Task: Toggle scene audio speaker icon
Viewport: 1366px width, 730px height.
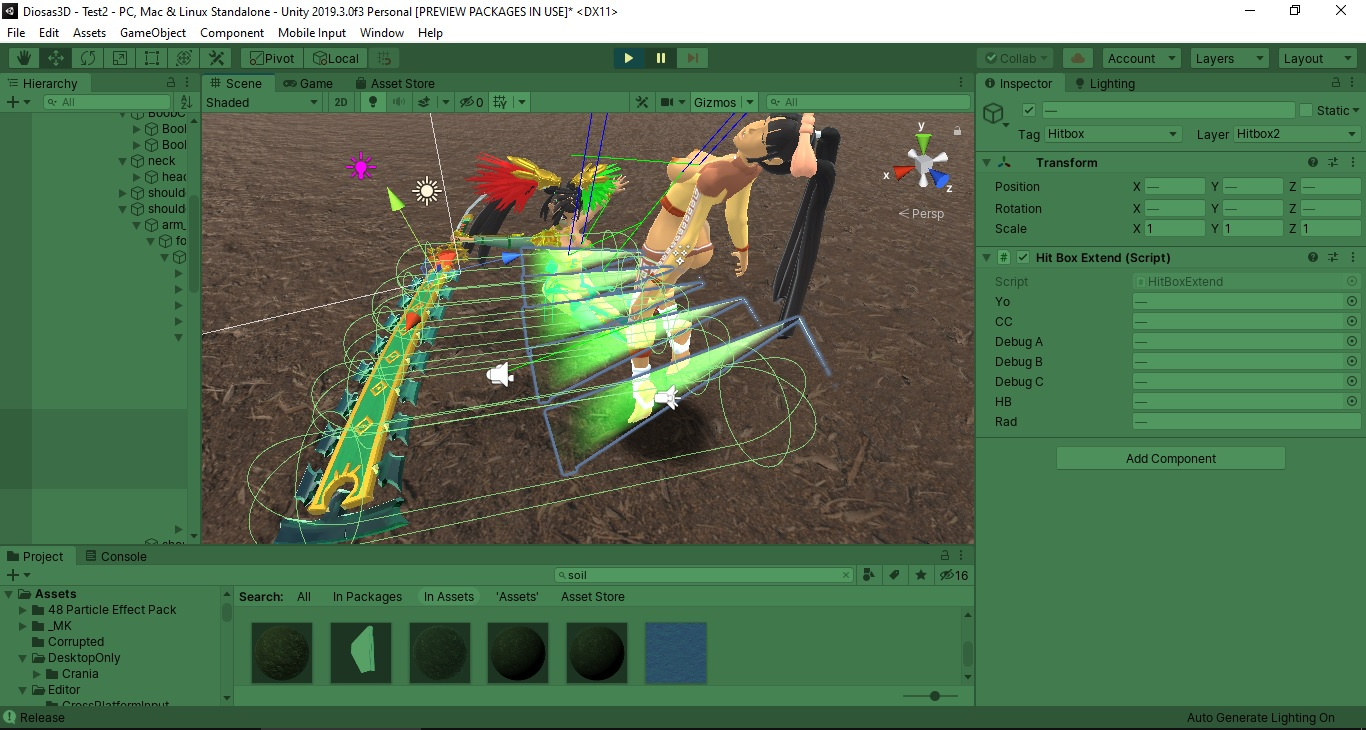Action: [399, 102]
